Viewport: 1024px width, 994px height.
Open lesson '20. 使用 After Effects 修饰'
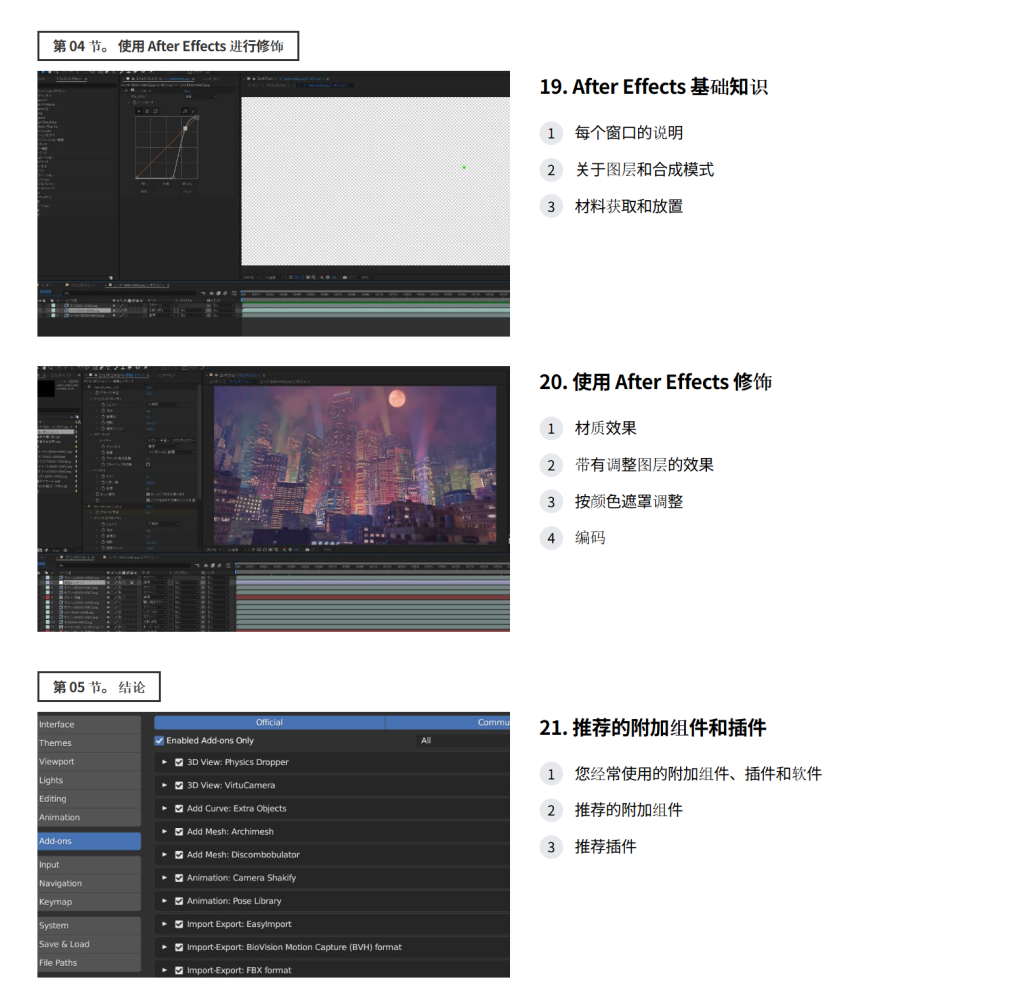656,382
